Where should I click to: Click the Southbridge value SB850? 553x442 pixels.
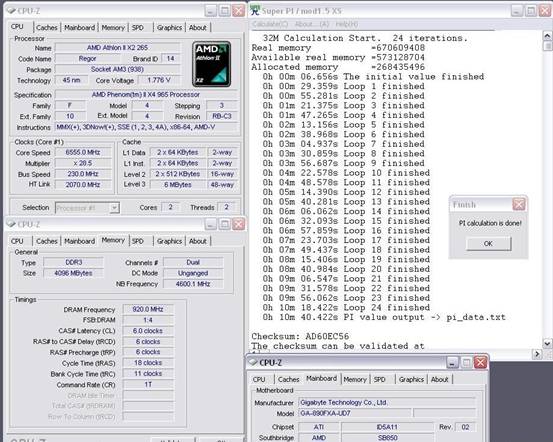coord(387,437)
